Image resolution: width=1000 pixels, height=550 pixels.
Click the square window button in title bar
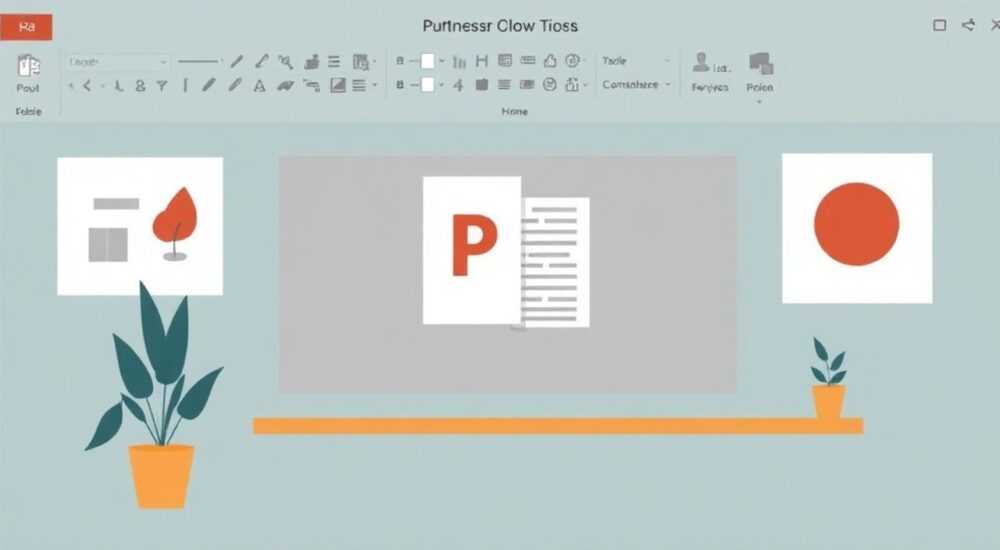(939, 25)
